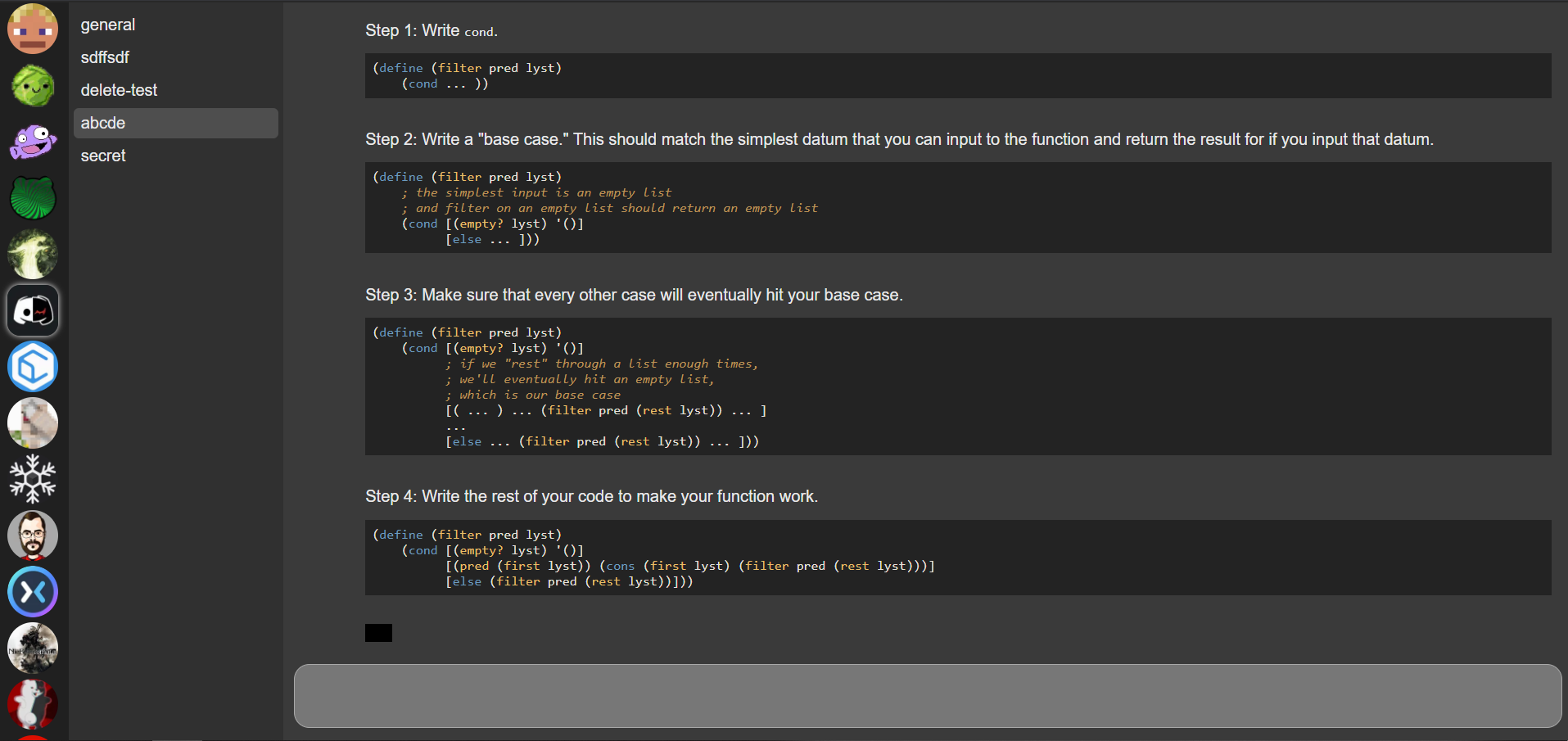Open the blurred pixelated avatar server
The width and height of the screenshot is (1568, 741).
33,423
